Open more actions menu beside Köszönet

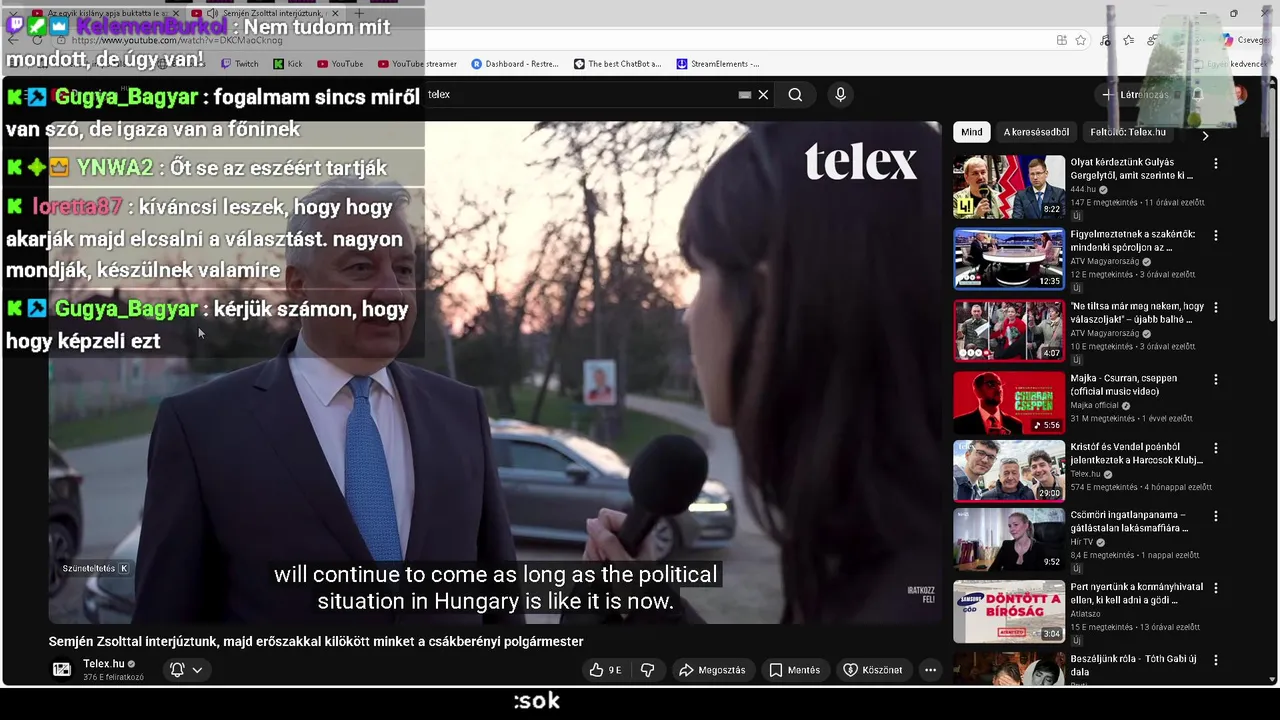pos(930,670)
